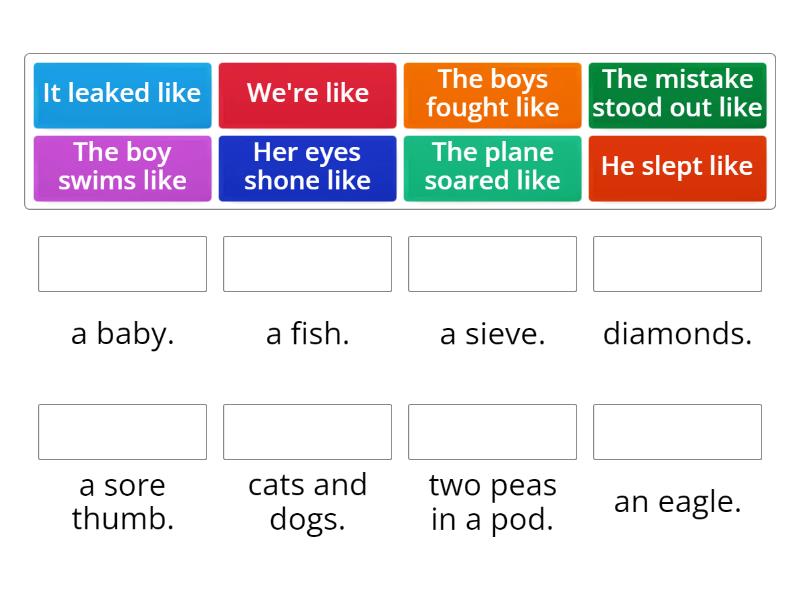Choose the empty box above 'diamonds.'
This screenshot has width=800, height=600.
click(677, 264)
